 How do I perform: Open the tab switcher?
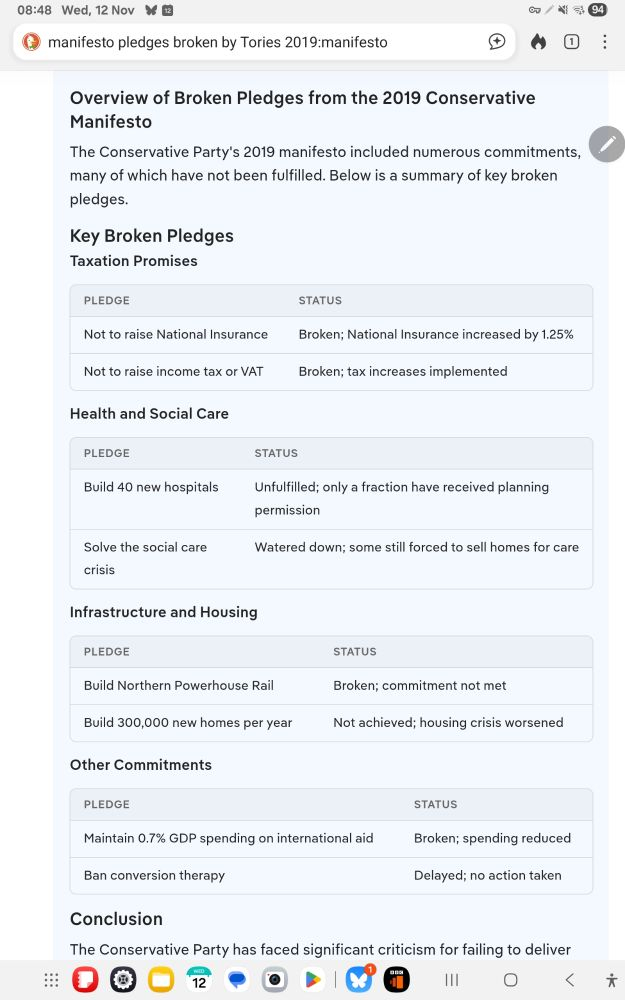(572, 42)
